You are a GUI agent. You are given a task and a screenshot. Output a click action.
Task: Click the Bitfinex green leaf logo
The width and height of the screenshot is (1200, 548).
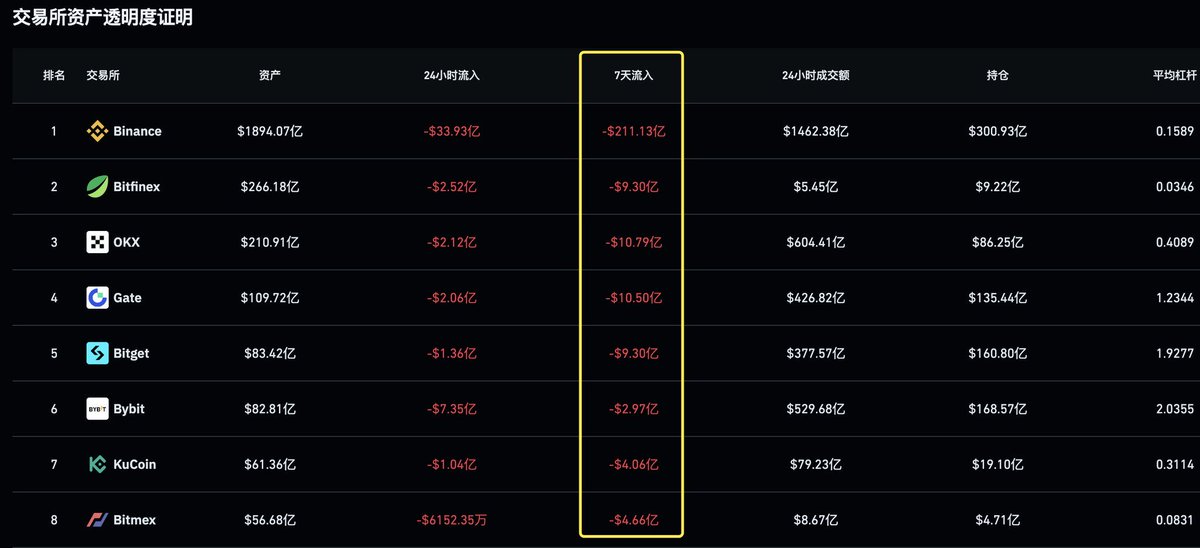(x=97, y=187)
